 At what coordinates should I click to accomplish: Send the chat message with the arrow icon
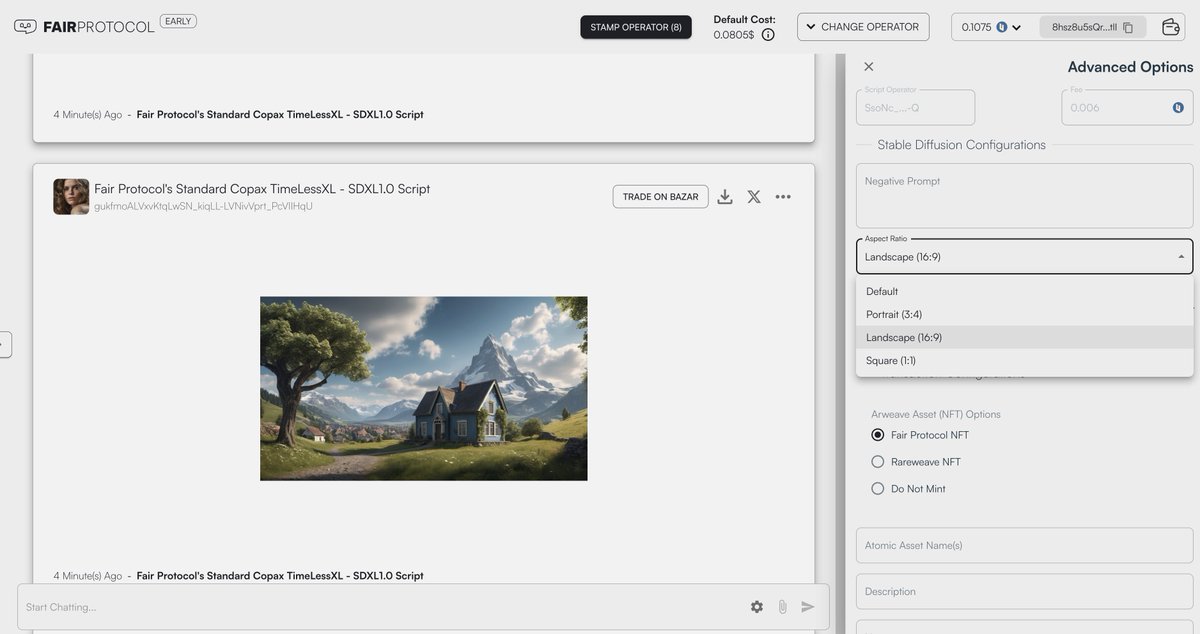[x=805, y=604]
